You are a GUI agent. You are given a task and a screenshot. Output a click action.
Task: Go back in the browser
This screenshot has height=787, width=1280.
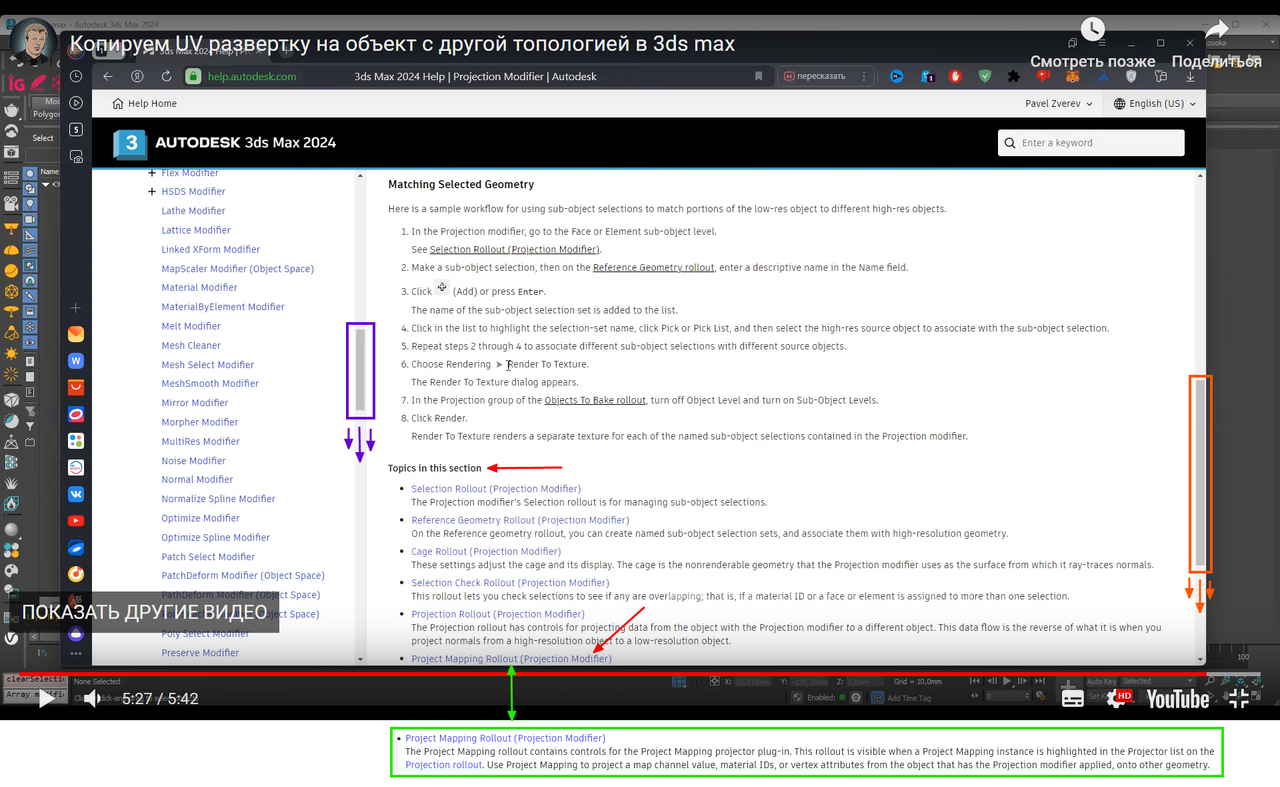tap(108, 76)
